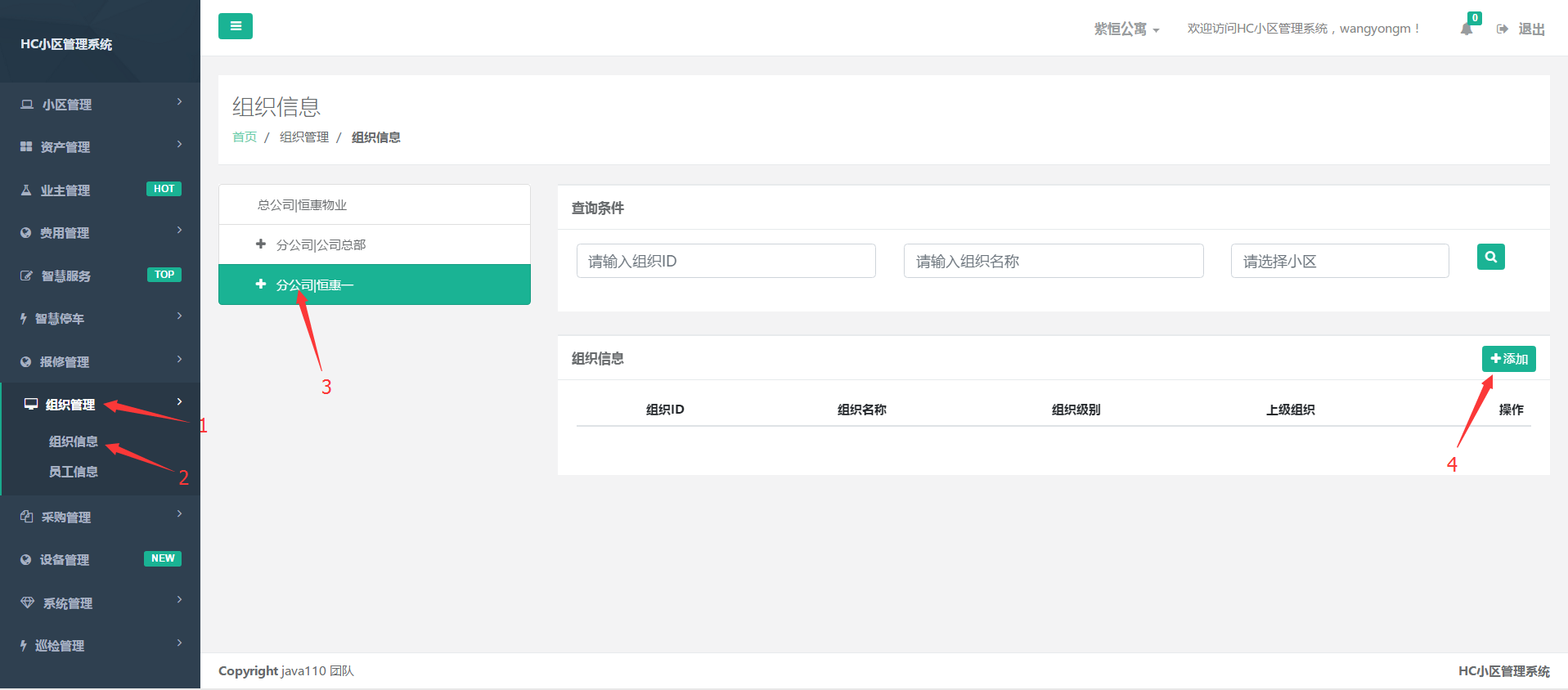Focus the 请输入组织名称 text field

pos(1054,261)
